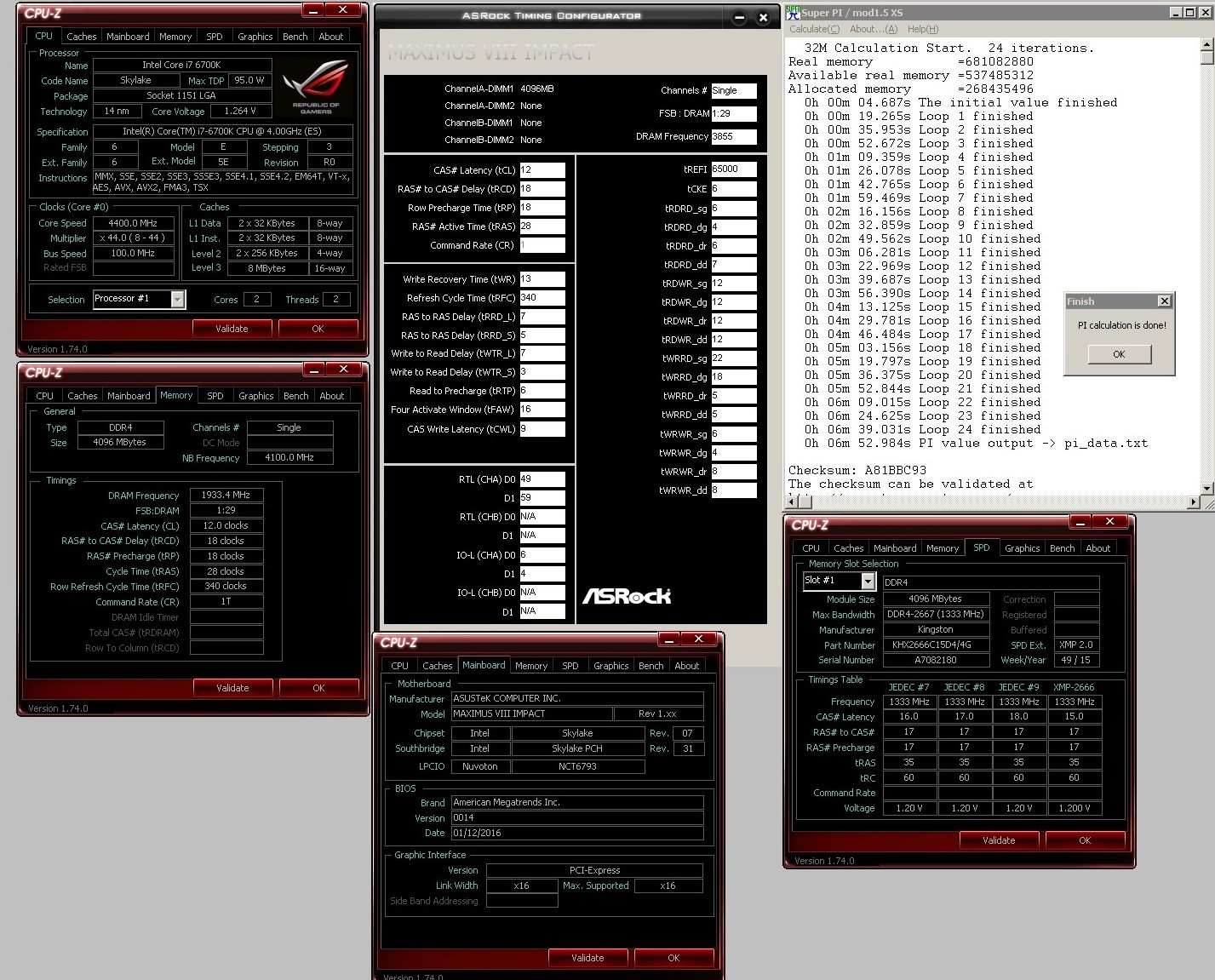Click the Core Speed 4400.0 MHz value
Viewport: 1215px width, 980px height.
click(133, 223)
